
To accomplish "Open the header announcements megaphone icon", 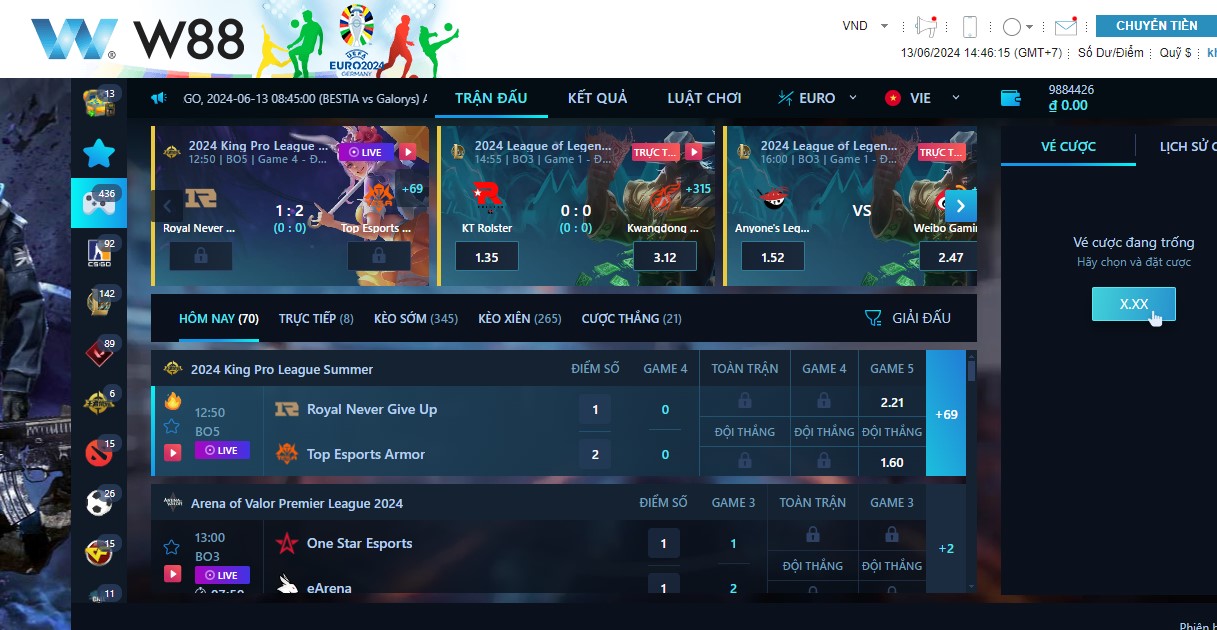I will pyautogui.click(x=926, y=27).
